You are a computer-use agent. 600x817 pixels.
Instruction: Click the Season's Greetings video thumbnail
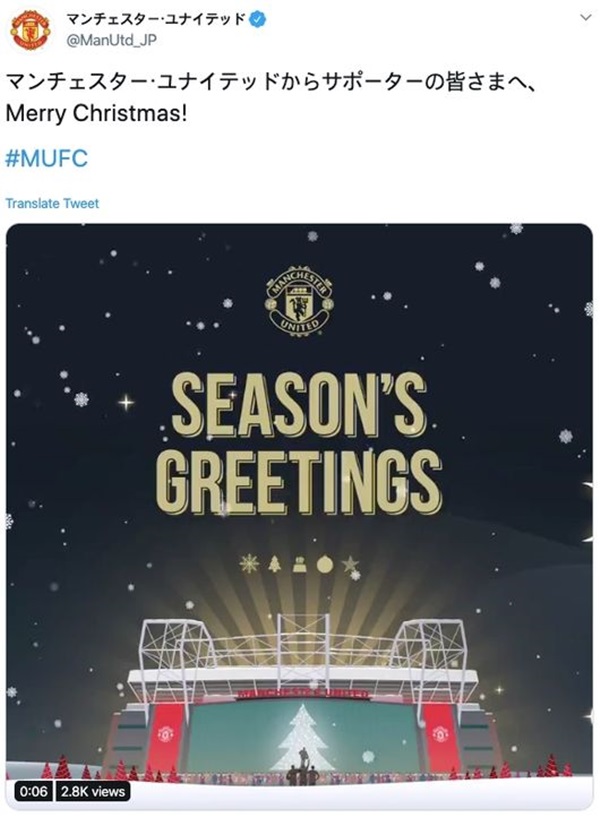[299, 516]
